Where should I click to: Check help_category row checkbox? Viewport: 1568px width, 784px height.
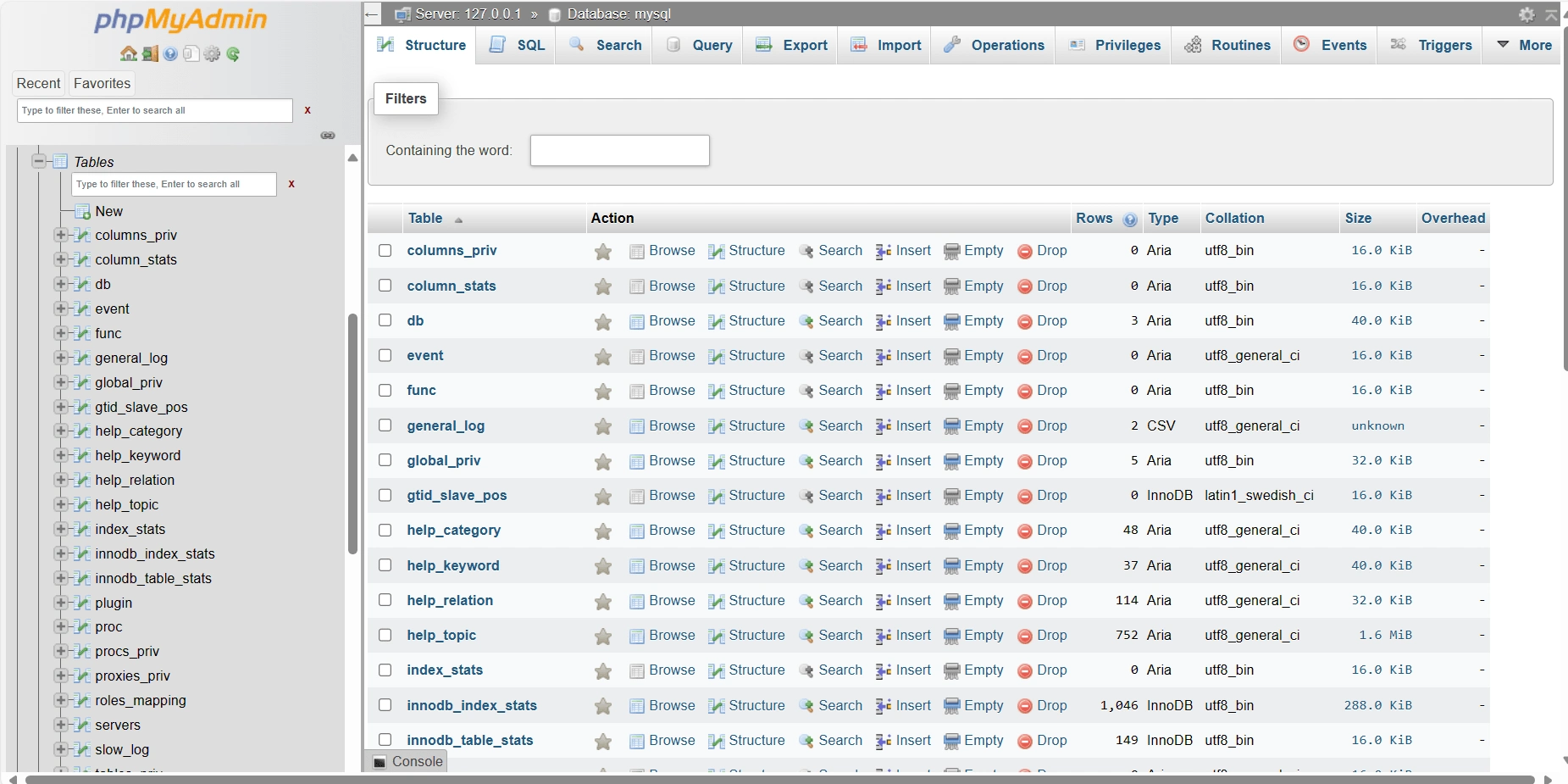point(385,531)
